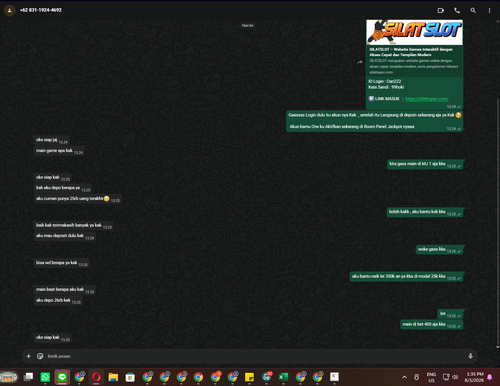Open Opera browser from the taskbar
The image size is (500, 386).
(96, 377)
